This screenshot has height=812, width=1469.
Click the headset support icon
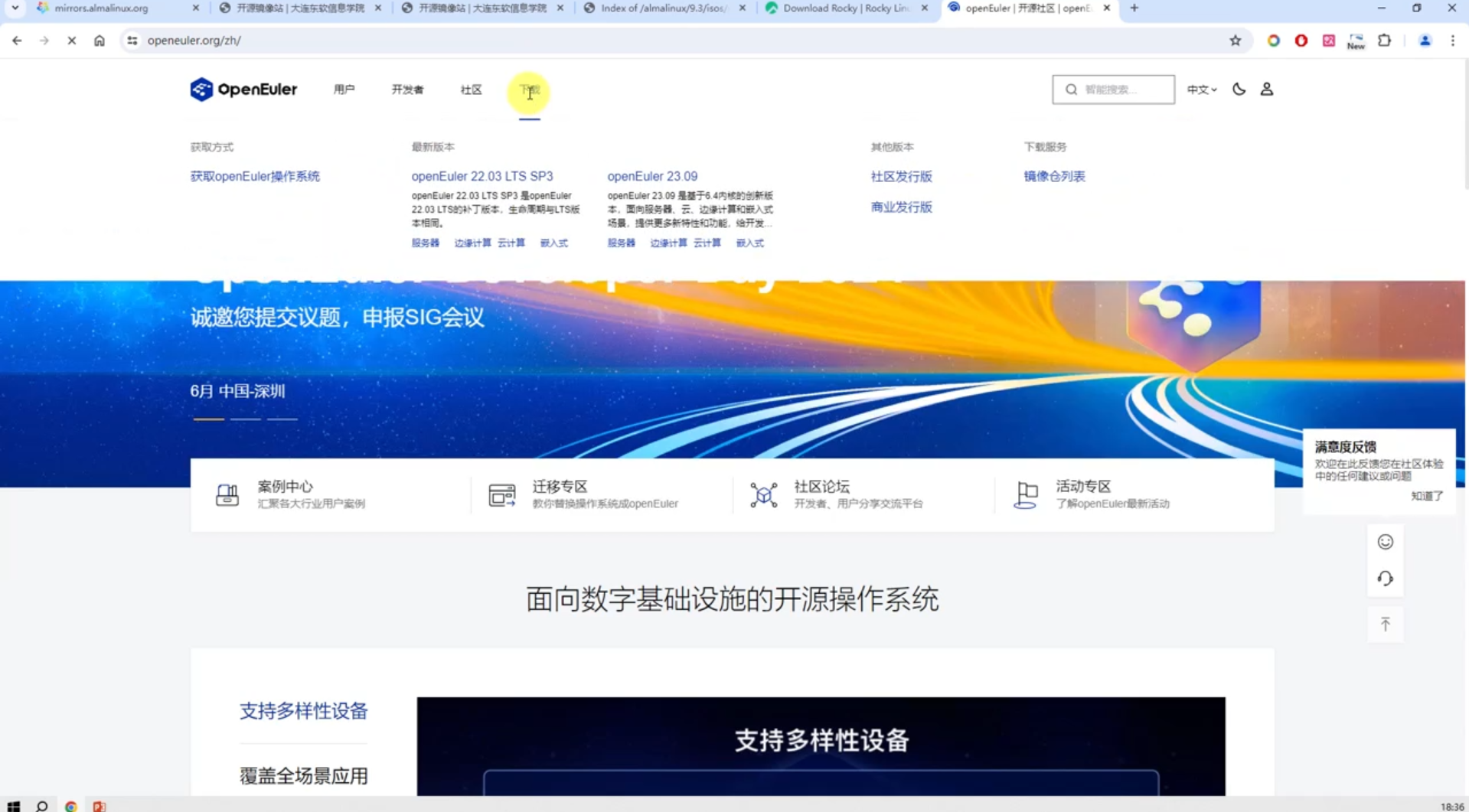coord(1386,579)
